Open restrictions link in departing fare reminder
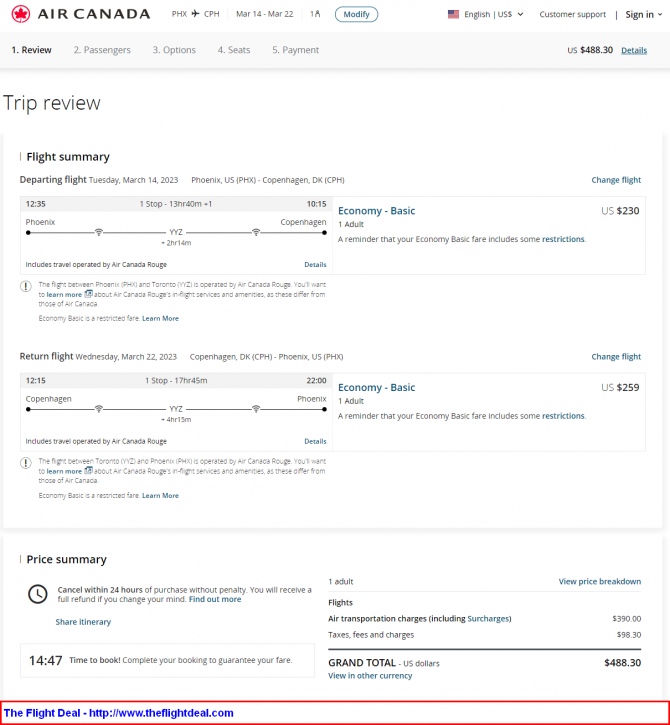Image resolution: width=670 pixels, height=725 pixels. 563,239
